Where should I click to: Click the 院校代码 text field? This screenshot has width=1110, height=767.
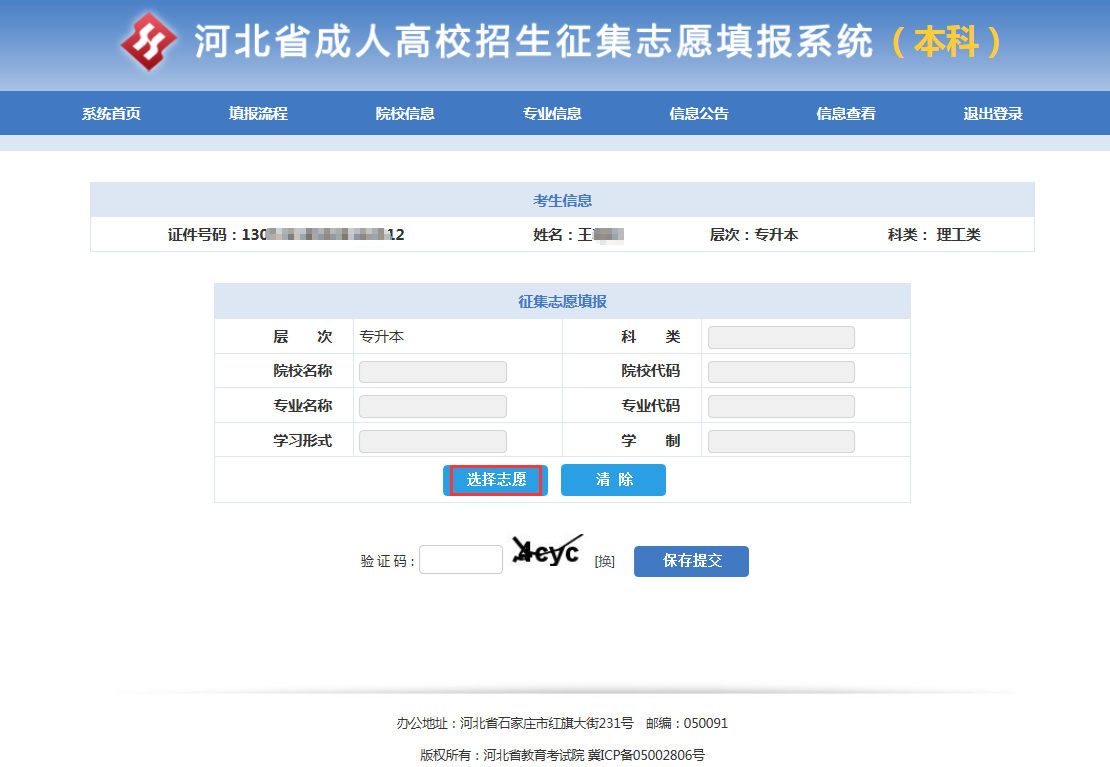pyautogui.click(x=781, y=372)
